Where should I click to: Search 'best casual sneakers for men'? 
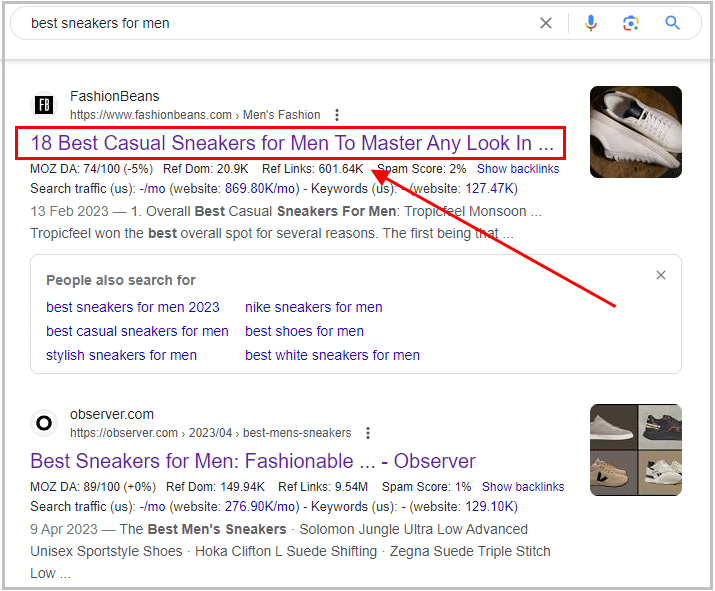(137, 331)
